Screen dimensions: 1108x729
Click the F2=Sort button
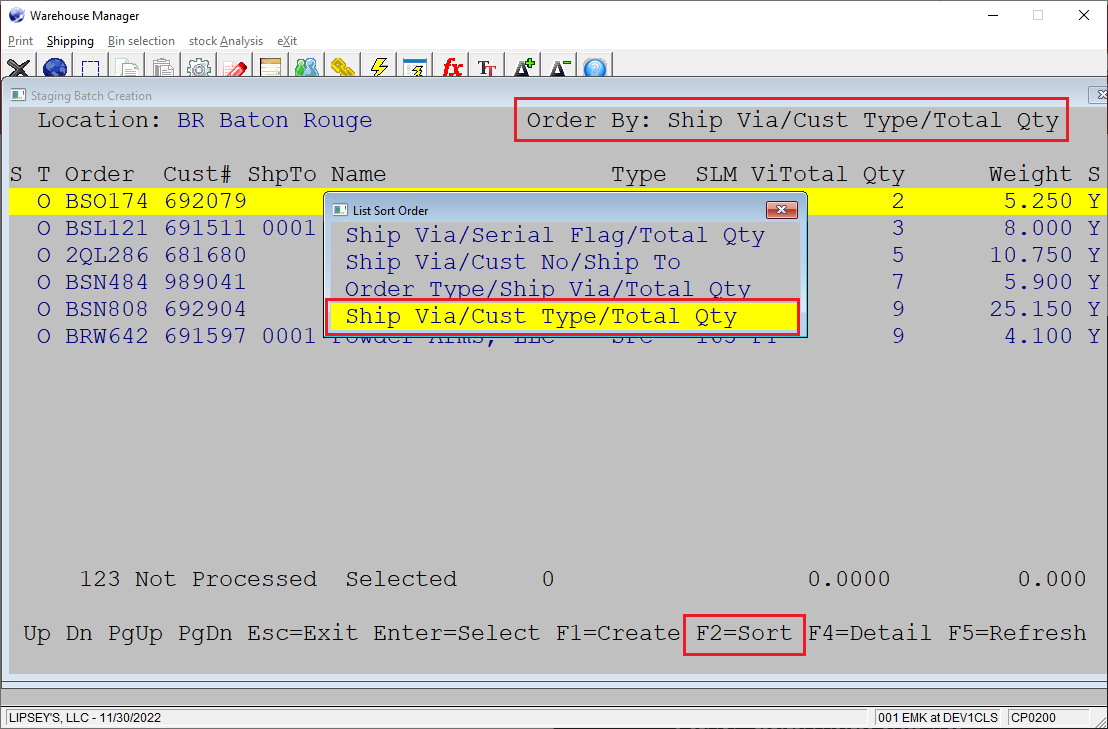pos(744,633)
